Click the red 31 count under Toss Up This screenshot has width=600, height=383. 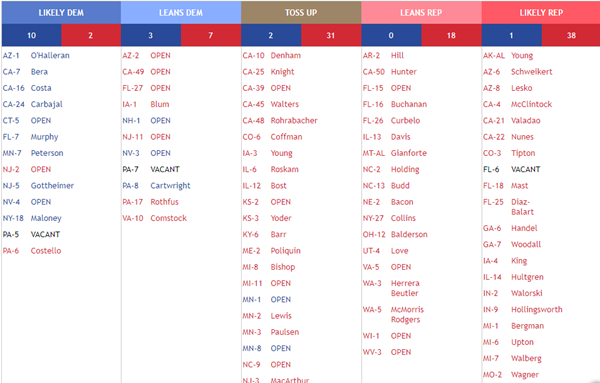tap(331, 35)
